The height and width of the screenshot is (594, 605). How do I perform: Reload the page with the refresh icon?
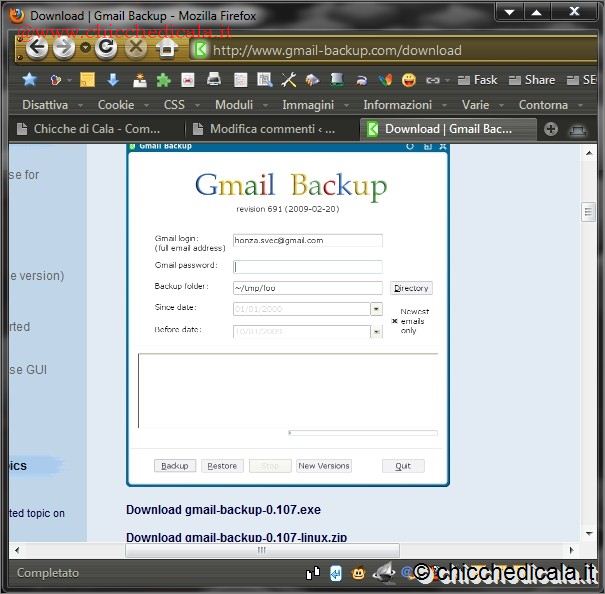[106, 48]
